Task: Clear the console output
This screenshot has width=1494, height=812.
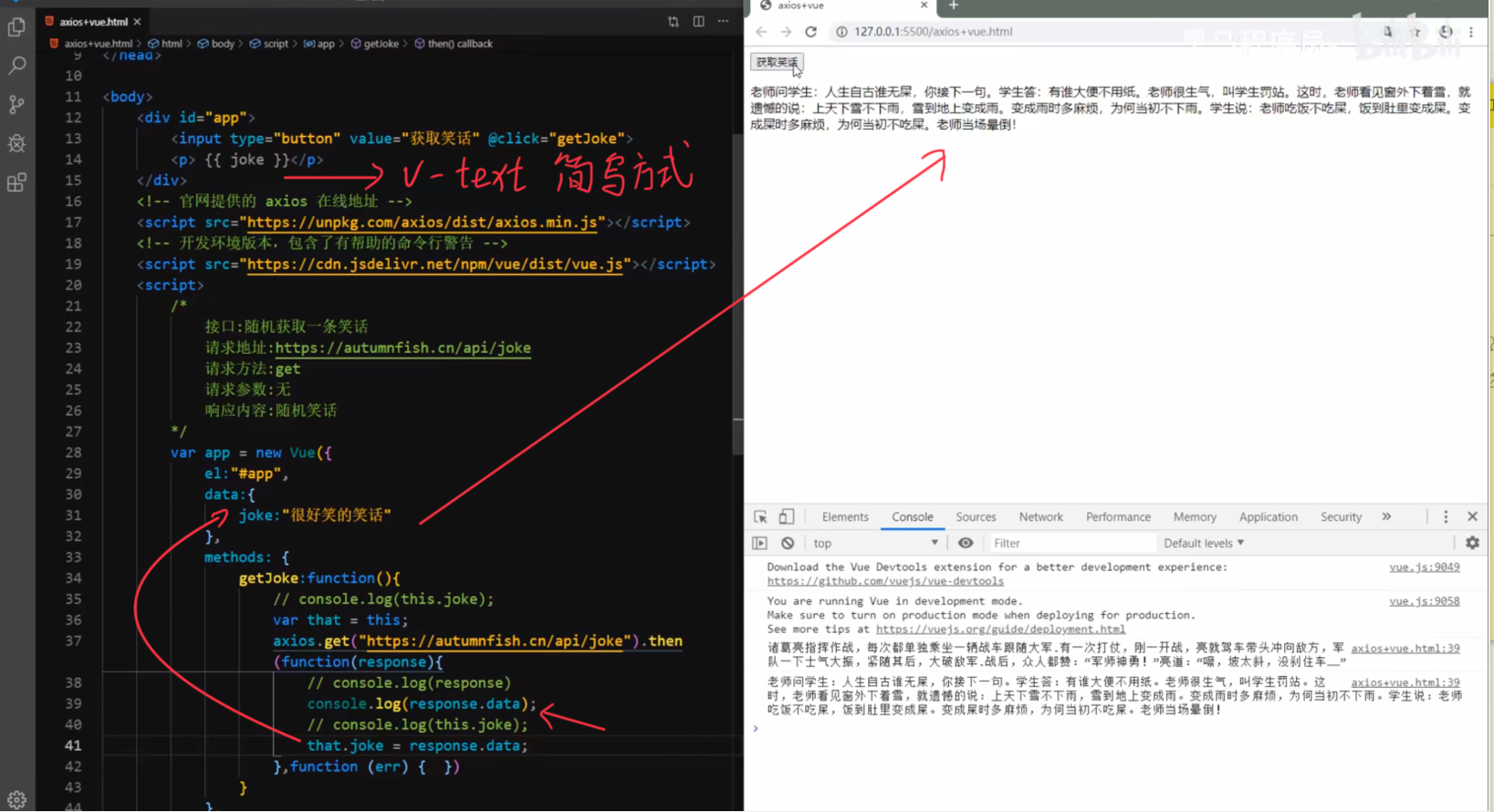Action: point(788,544)
